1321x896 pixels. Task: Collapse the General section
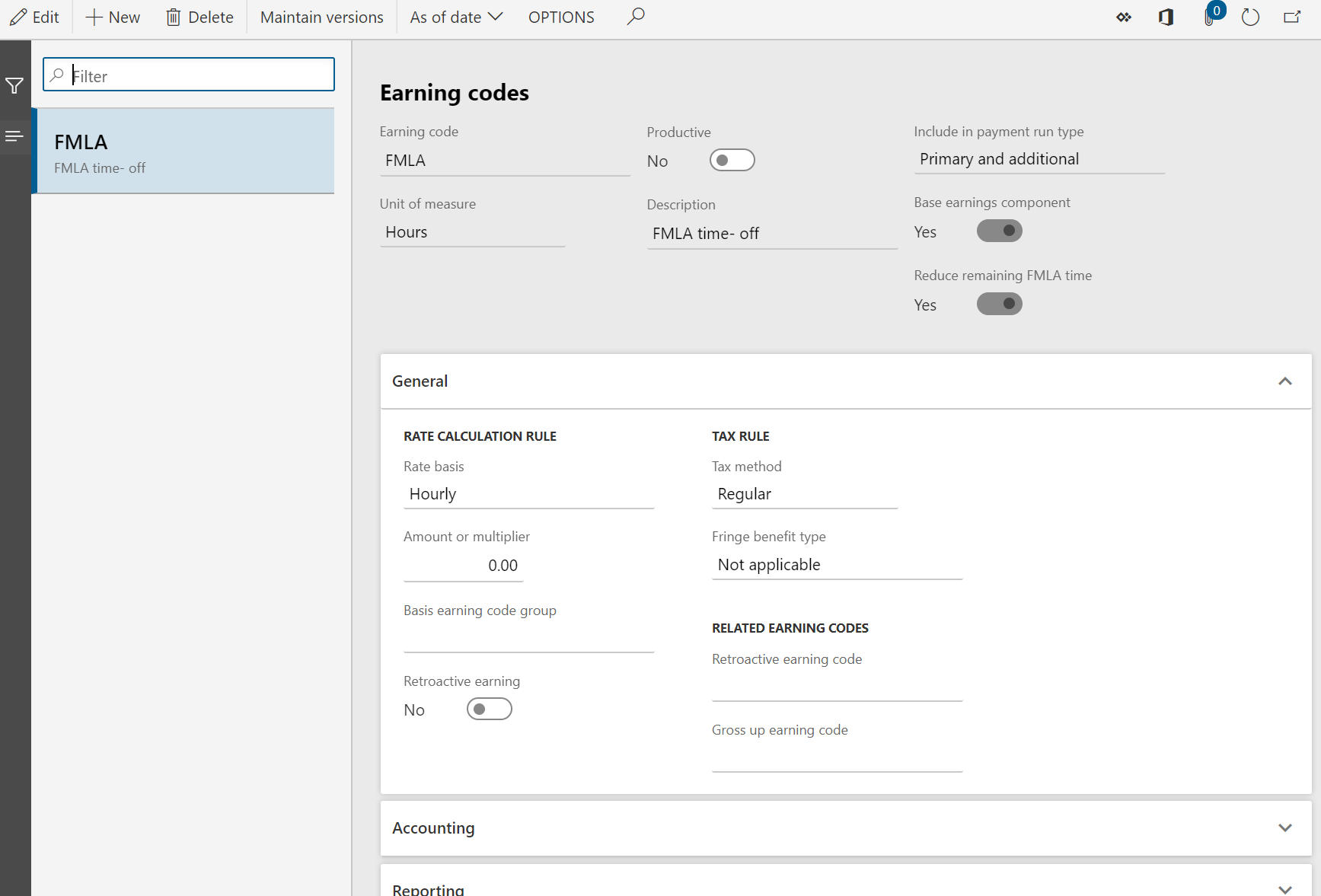[1284, 381]
